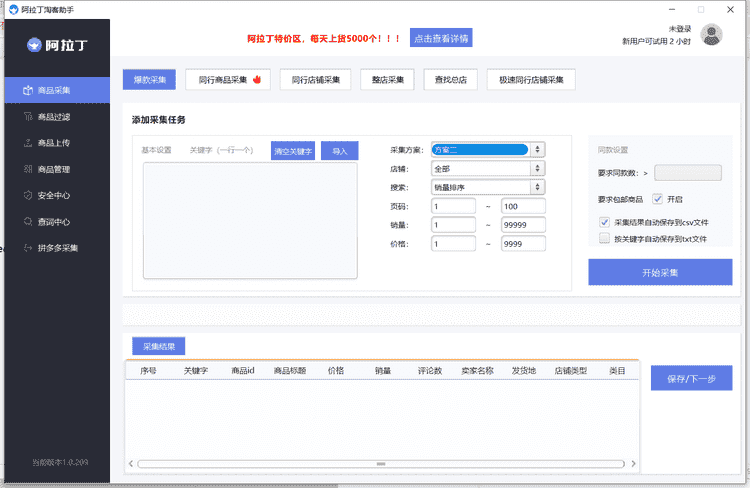Click the 商品id column header
The width and height of the screenshot is (750, 488).
pos(243,370)
